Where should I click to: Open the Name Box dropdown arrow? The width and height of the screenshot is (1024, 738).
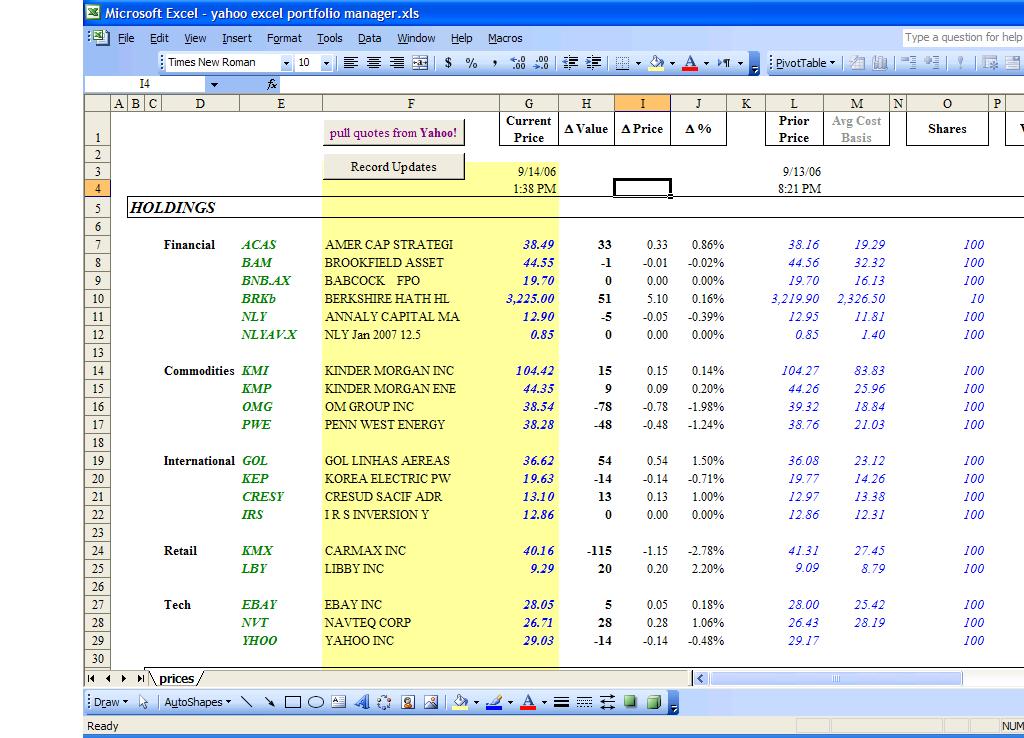pyautogui.click(x=214, y=84)
